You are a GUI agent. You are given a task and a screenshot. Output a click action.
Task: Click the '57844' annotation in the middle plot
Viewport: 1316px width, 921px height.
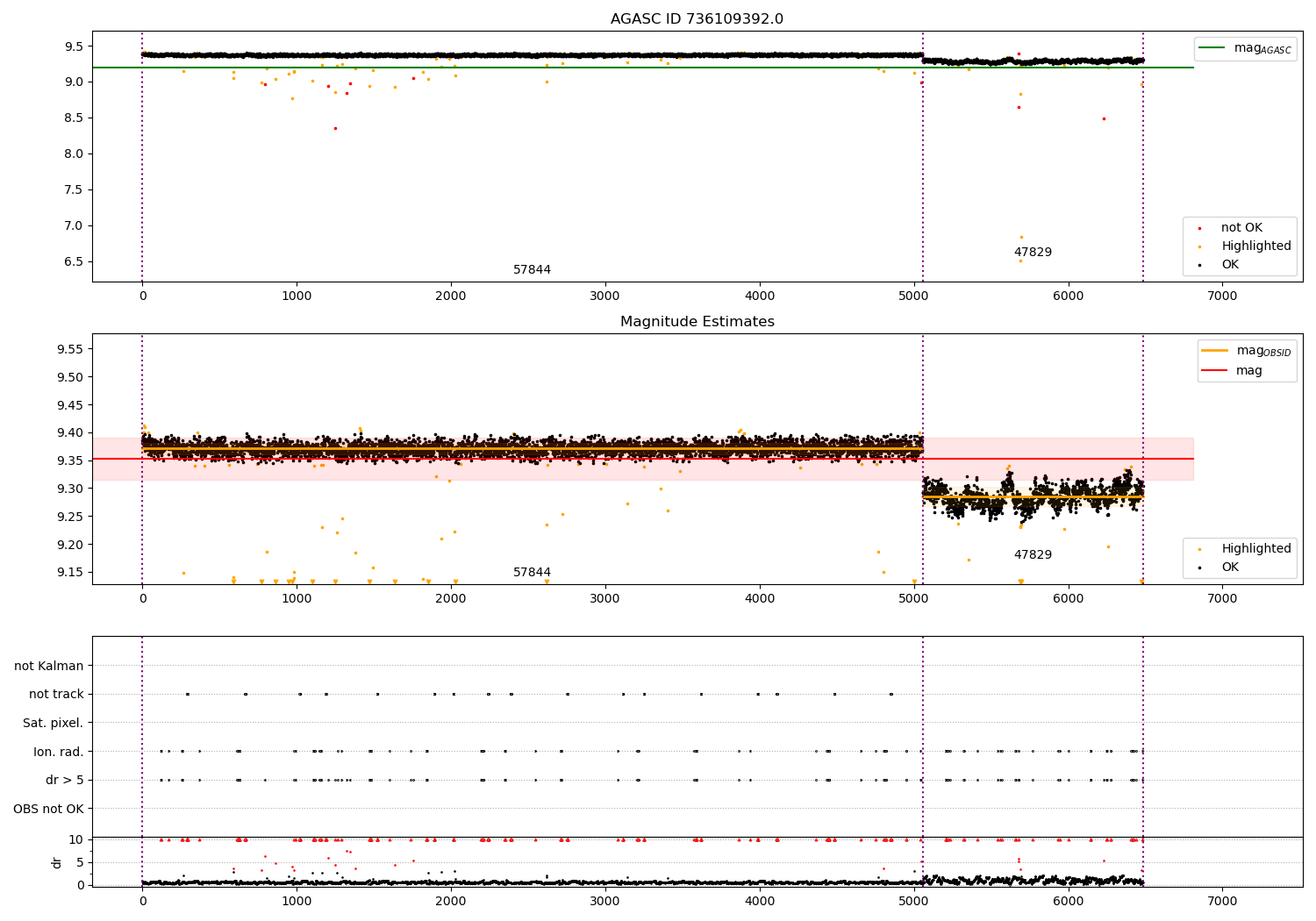pyautogui.click(x=532, y=573)
